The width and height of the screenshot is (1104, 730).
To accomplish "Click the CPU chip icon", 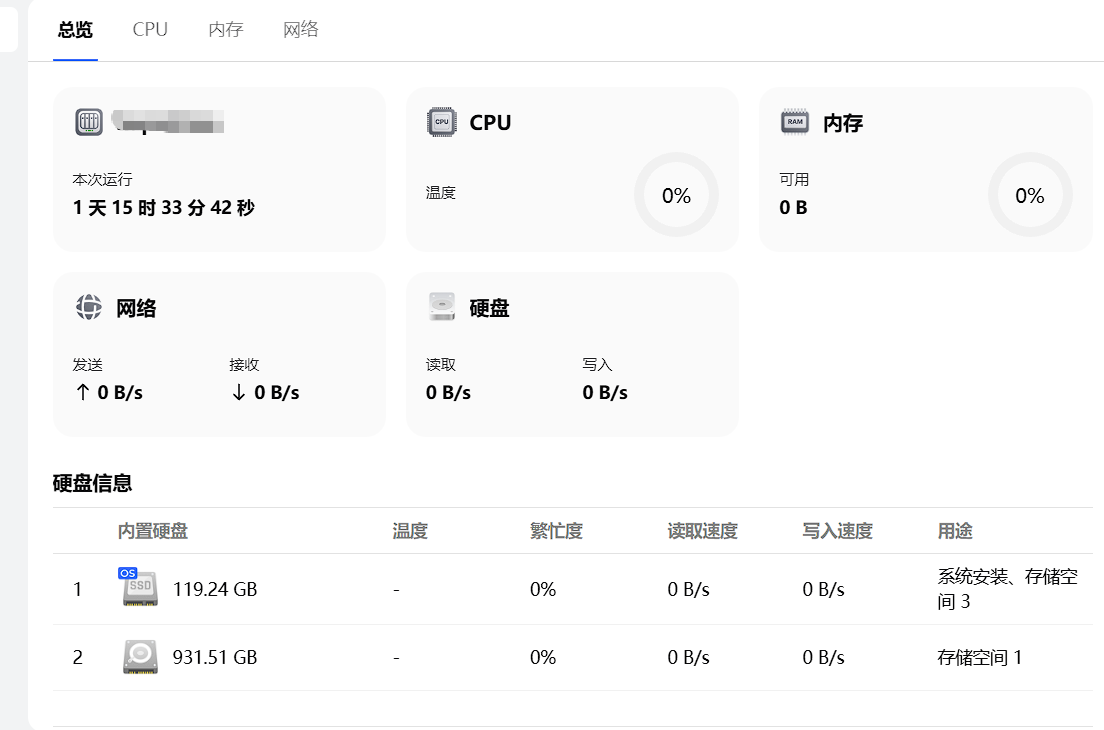I will coord(441,122).
